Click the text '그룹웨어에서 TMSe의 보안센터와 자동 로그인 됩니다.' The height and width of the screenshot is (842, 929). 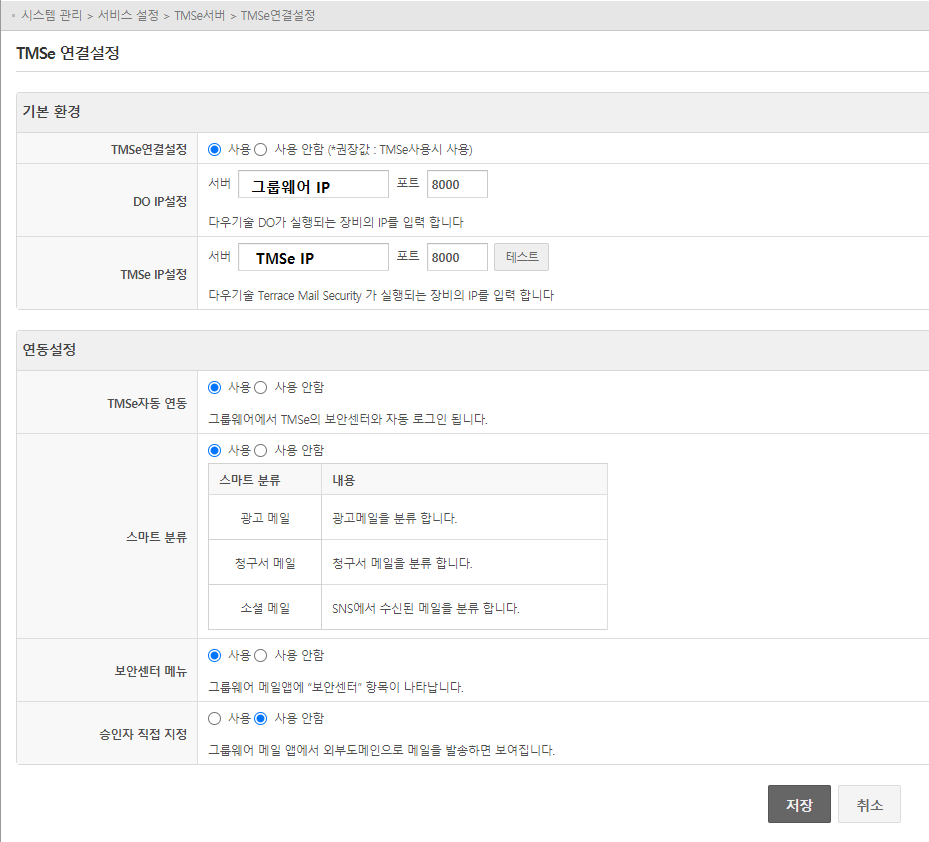point(348,419)
